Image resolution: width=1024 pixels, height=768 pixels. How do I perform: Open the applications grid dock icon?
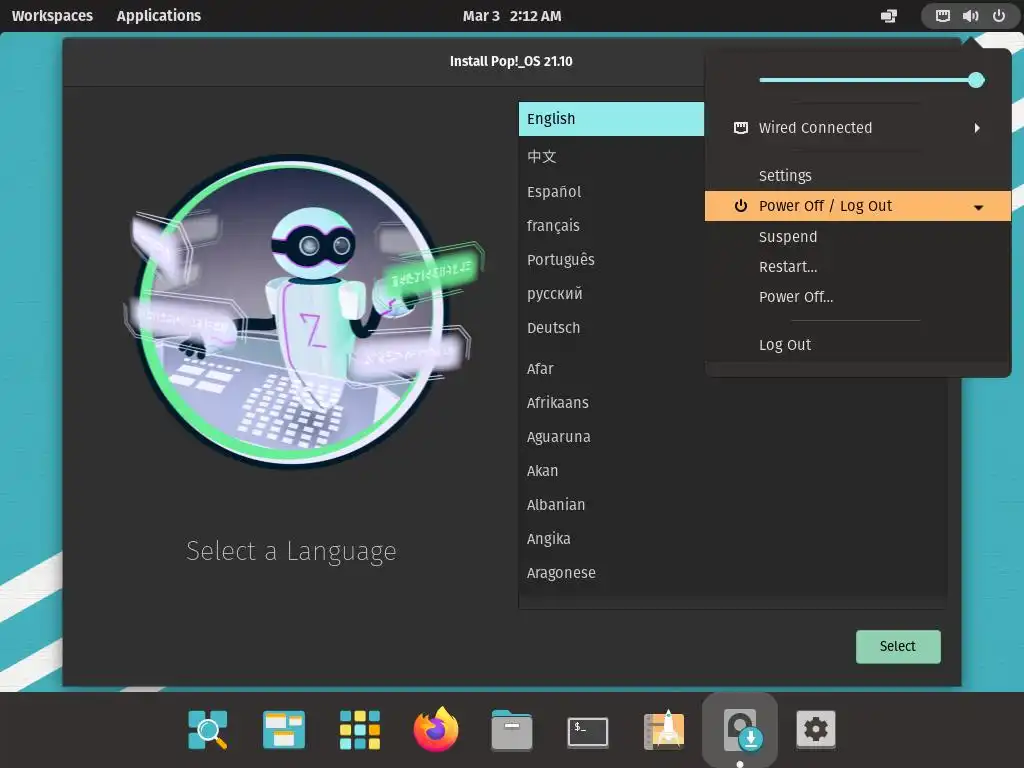point(360,729)
